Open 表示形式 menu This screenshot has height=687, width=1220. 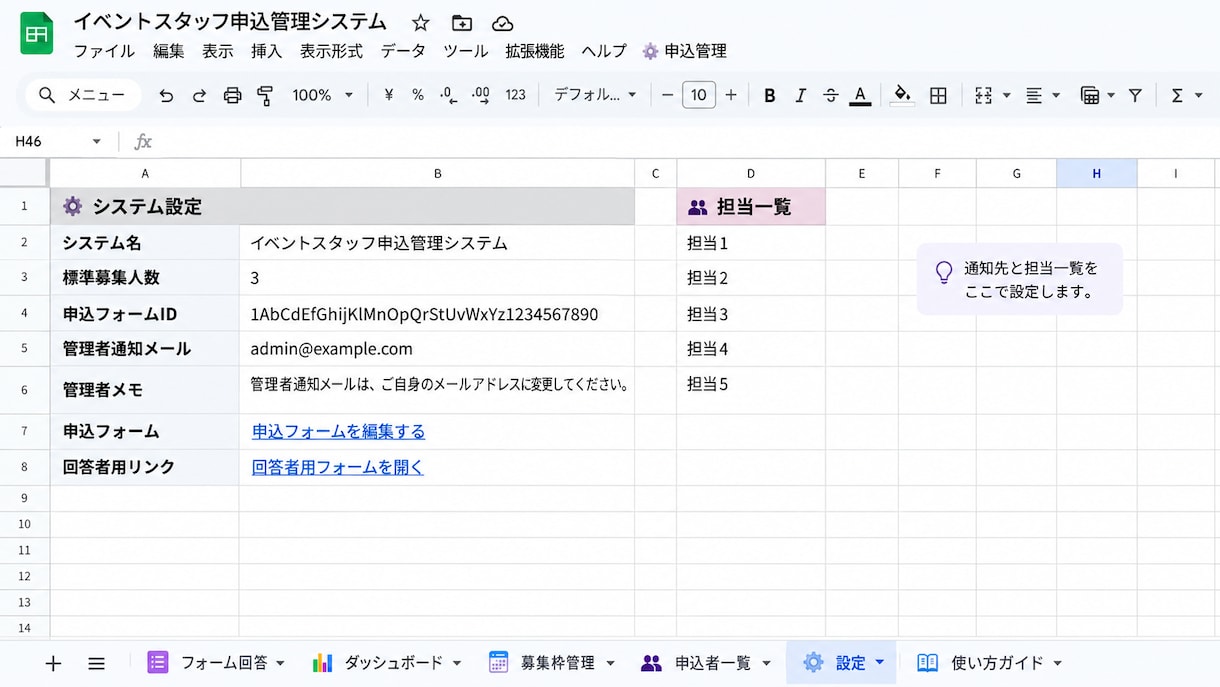[x=331, y=51]
